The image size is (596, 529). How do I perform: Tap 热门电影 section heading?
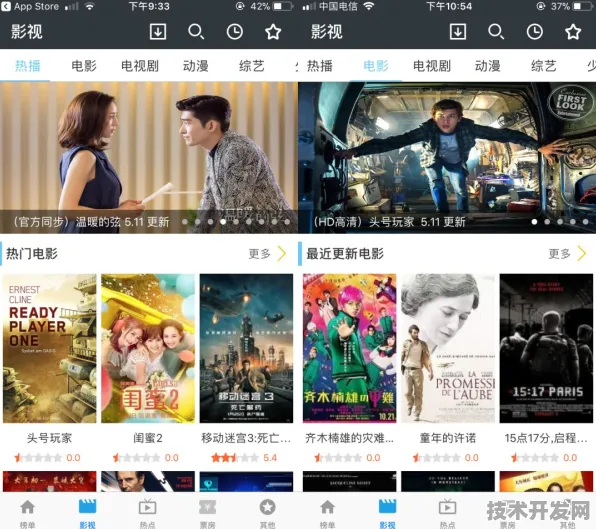[x=32, y=253]
